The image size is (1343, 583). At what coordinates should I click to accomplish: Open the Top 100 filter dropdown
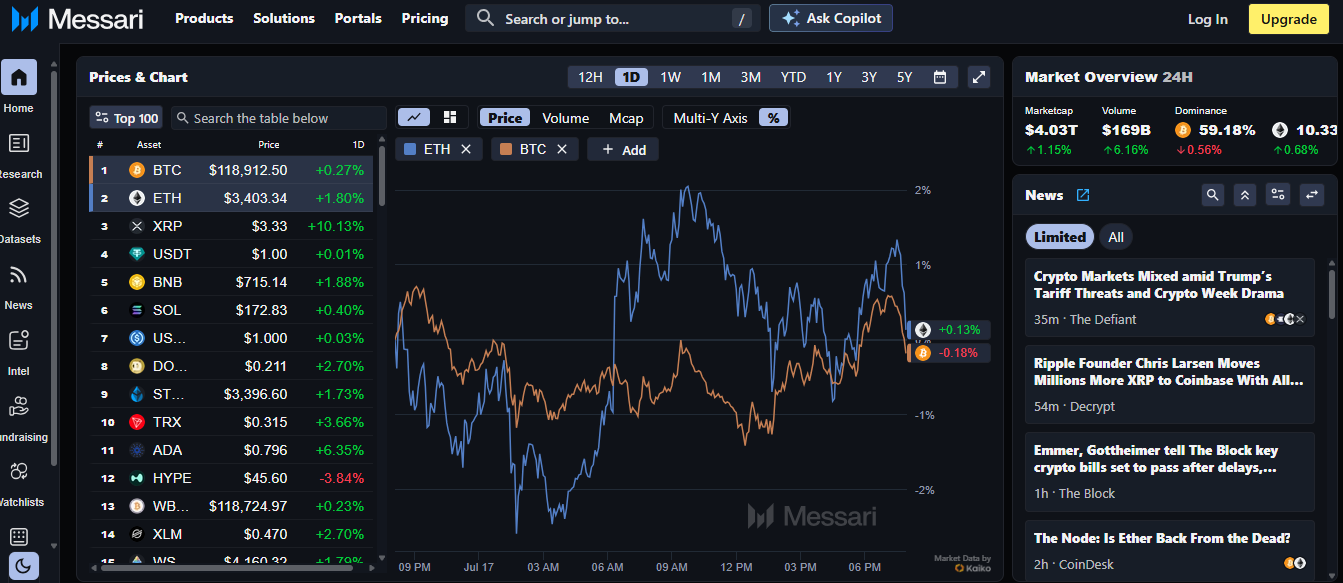(126, 118)
